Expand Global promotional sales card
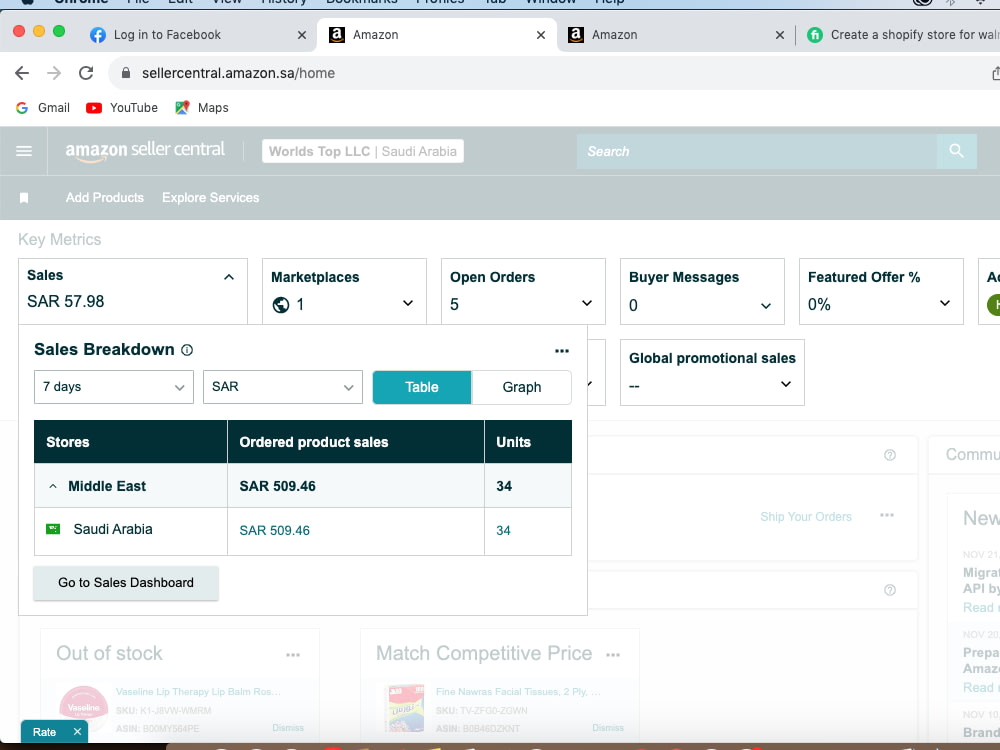 click(786, 384)
